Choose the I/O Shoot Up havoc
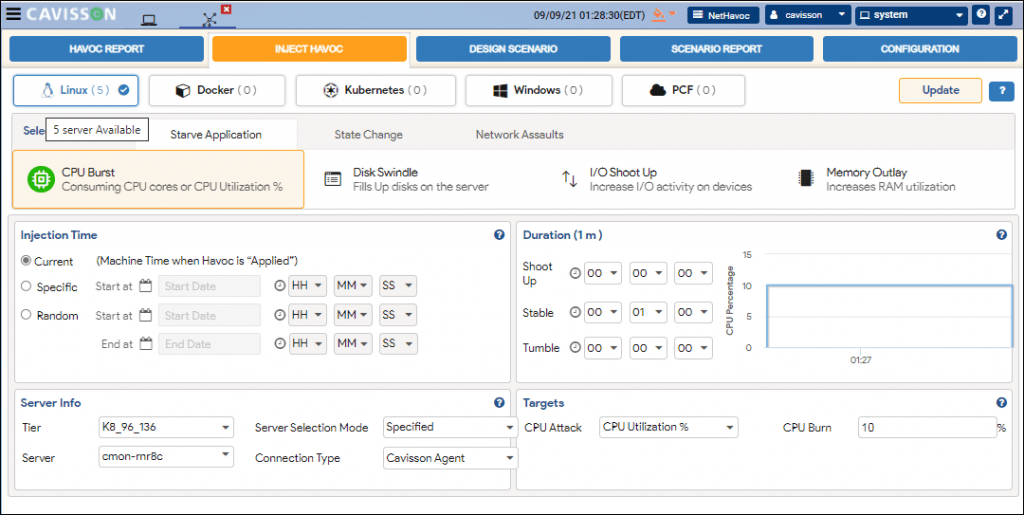Screen dimensions: 1024x515 (656, 179)
